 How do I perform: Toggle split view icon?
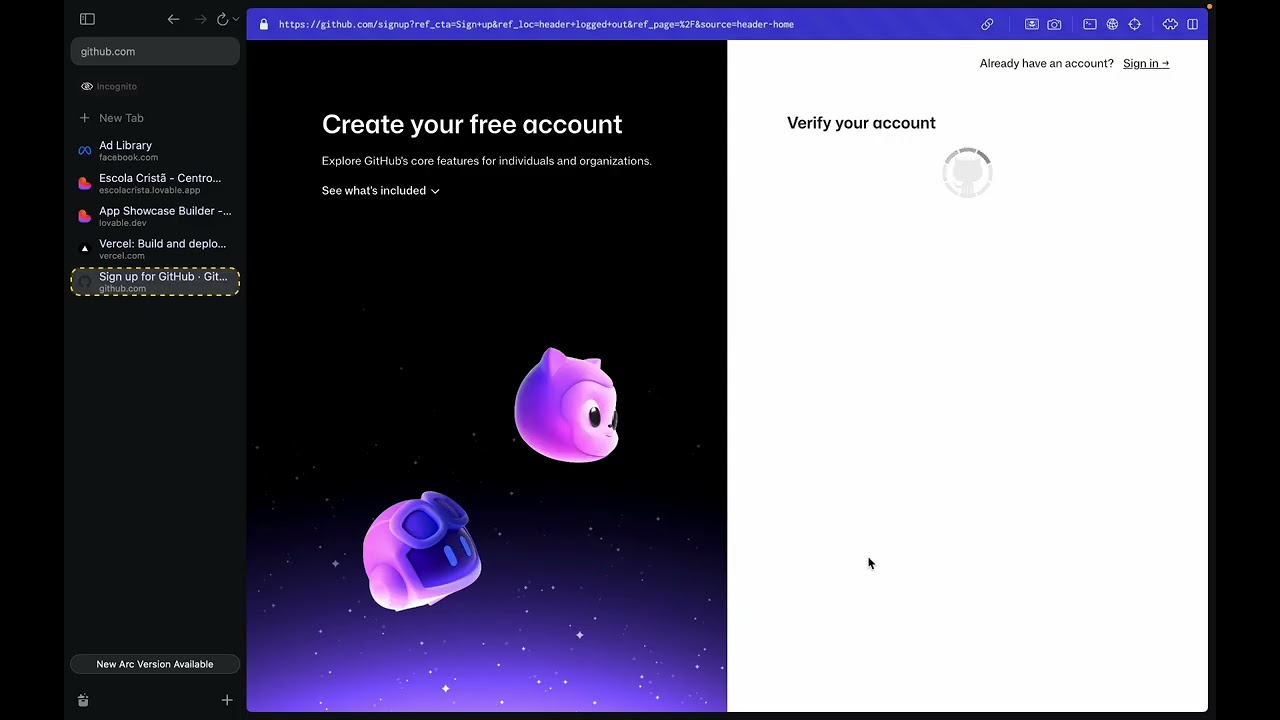tap(1193, 24)
